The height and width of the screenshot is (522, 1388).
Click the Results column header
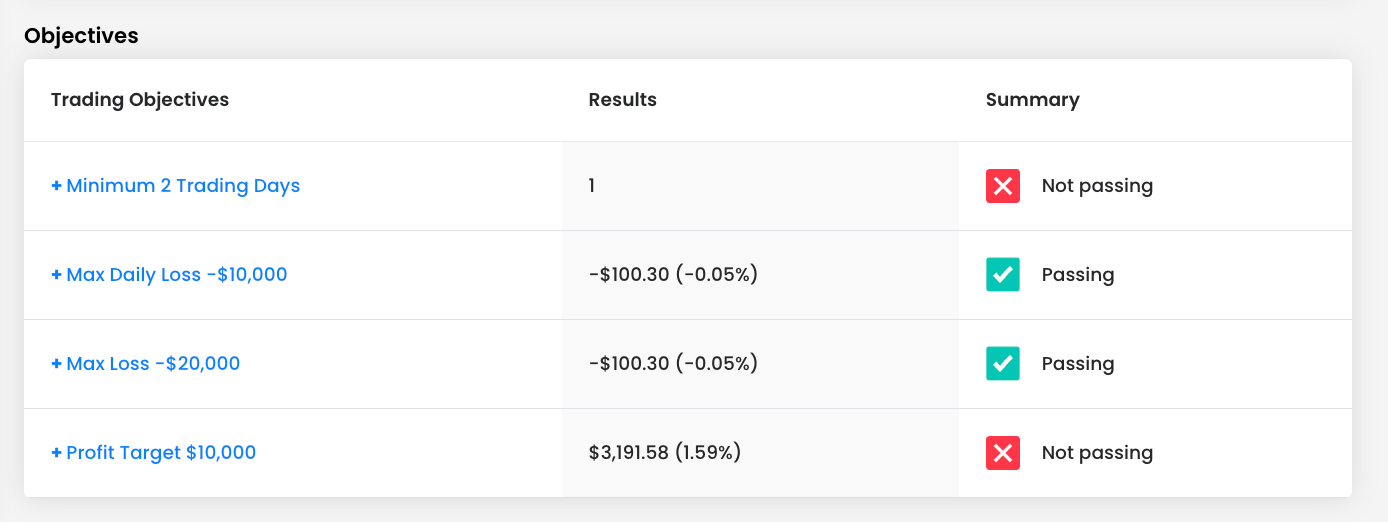tap(622, 100)
